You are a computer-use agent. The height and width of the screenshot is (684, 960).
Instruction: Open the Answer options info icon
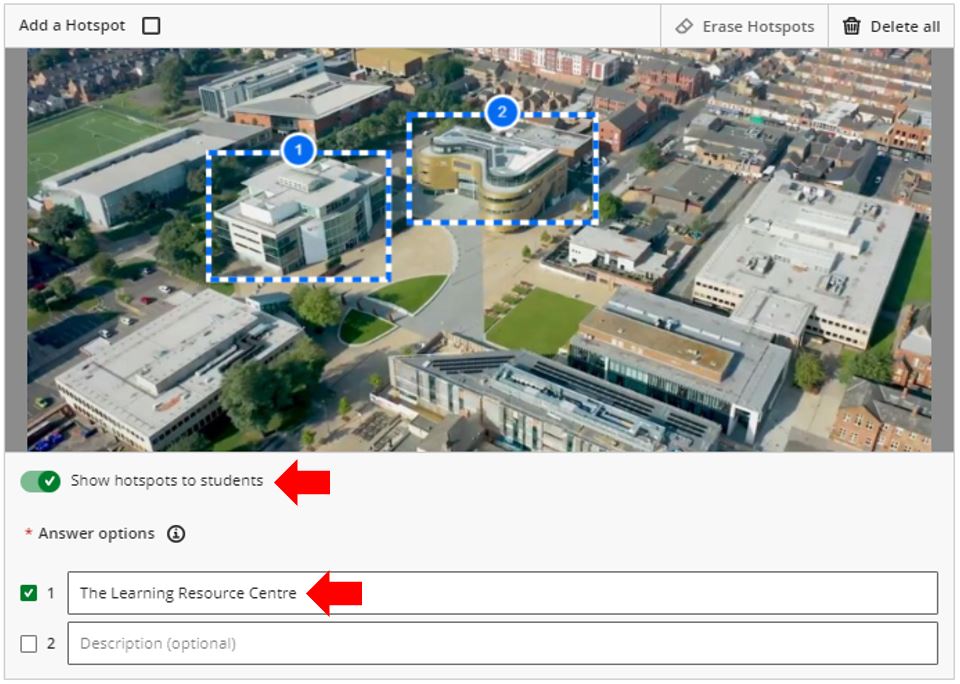pos(176,534)
